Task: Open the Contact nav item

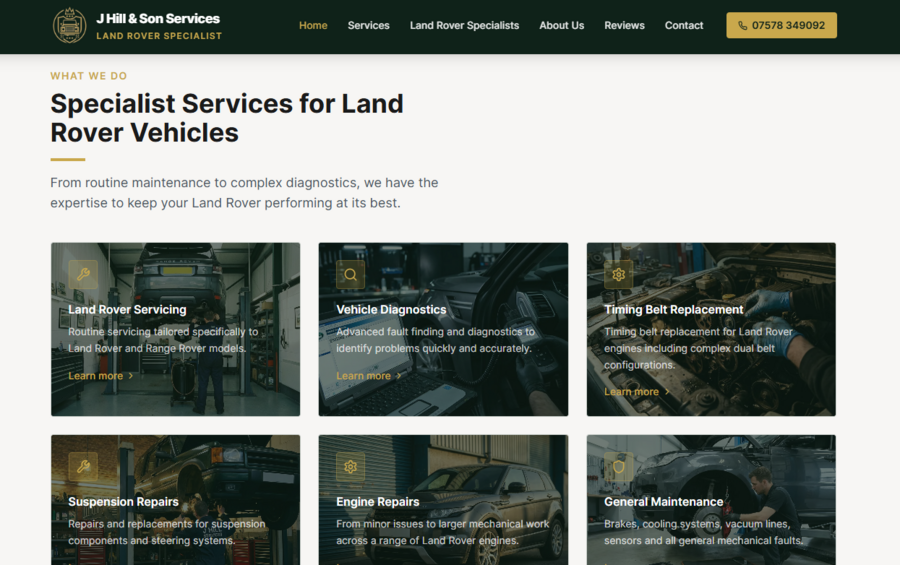Action: click(x=684, y=26)
